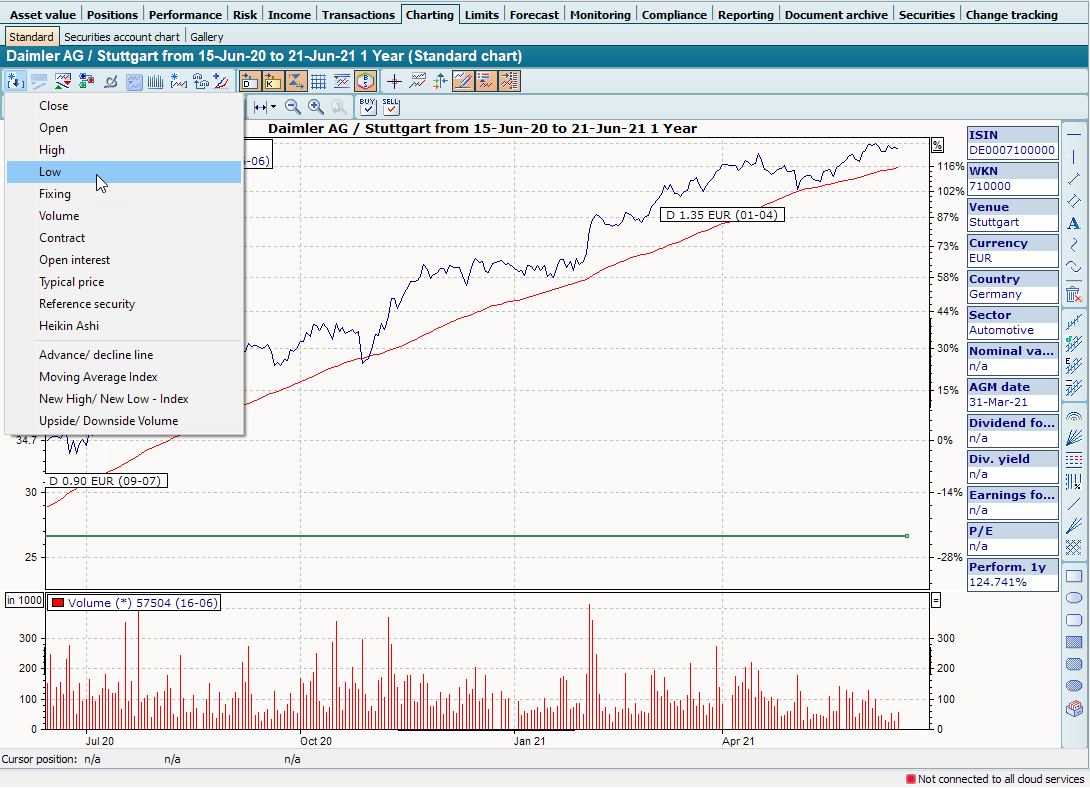
Task: Collapse the volume panel with equals button
Action: (x=937, y=600)
